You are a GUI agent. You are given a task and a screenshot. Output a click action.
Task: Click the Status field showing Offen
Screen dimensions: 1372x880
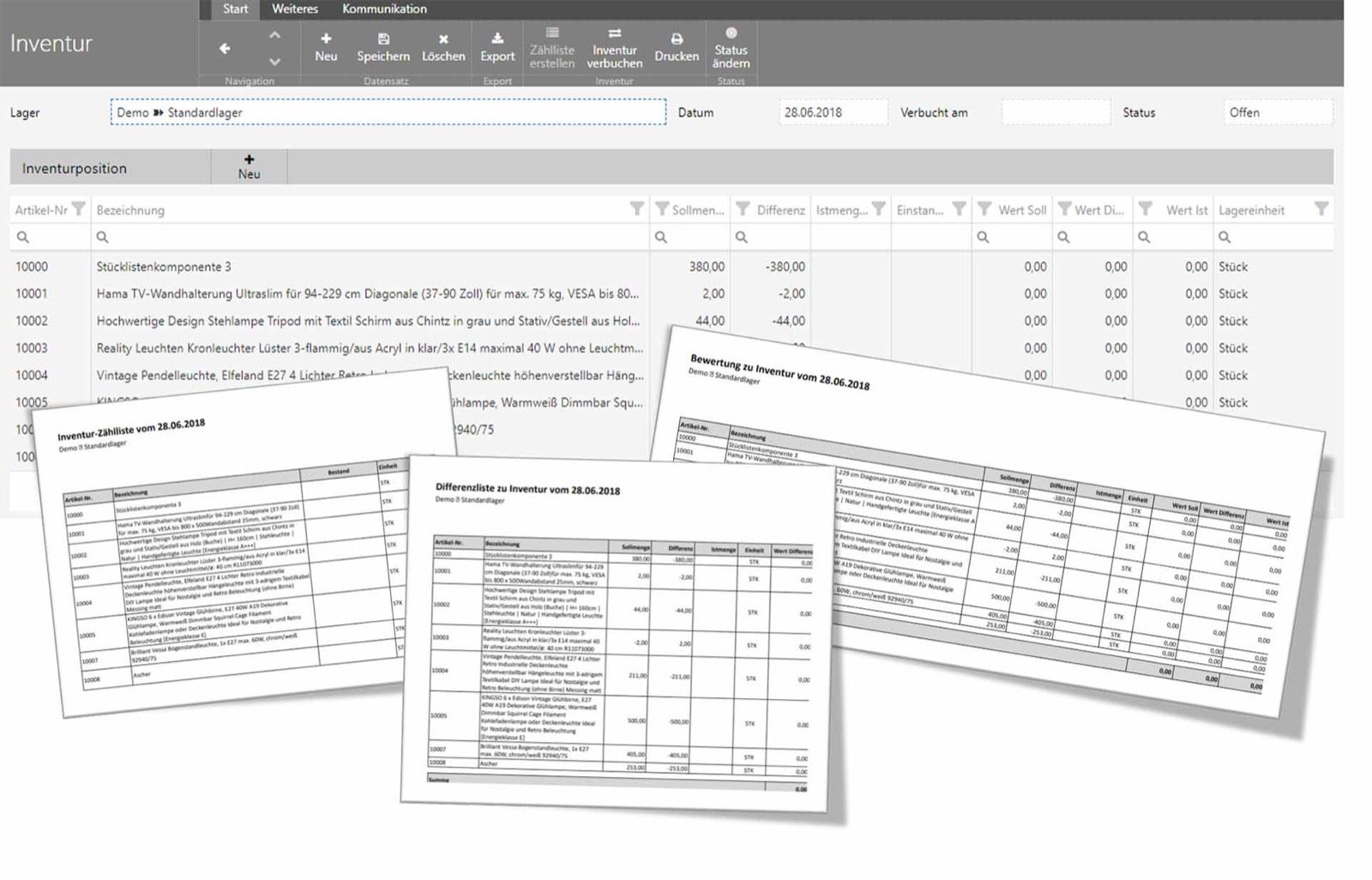[1278, 112]
